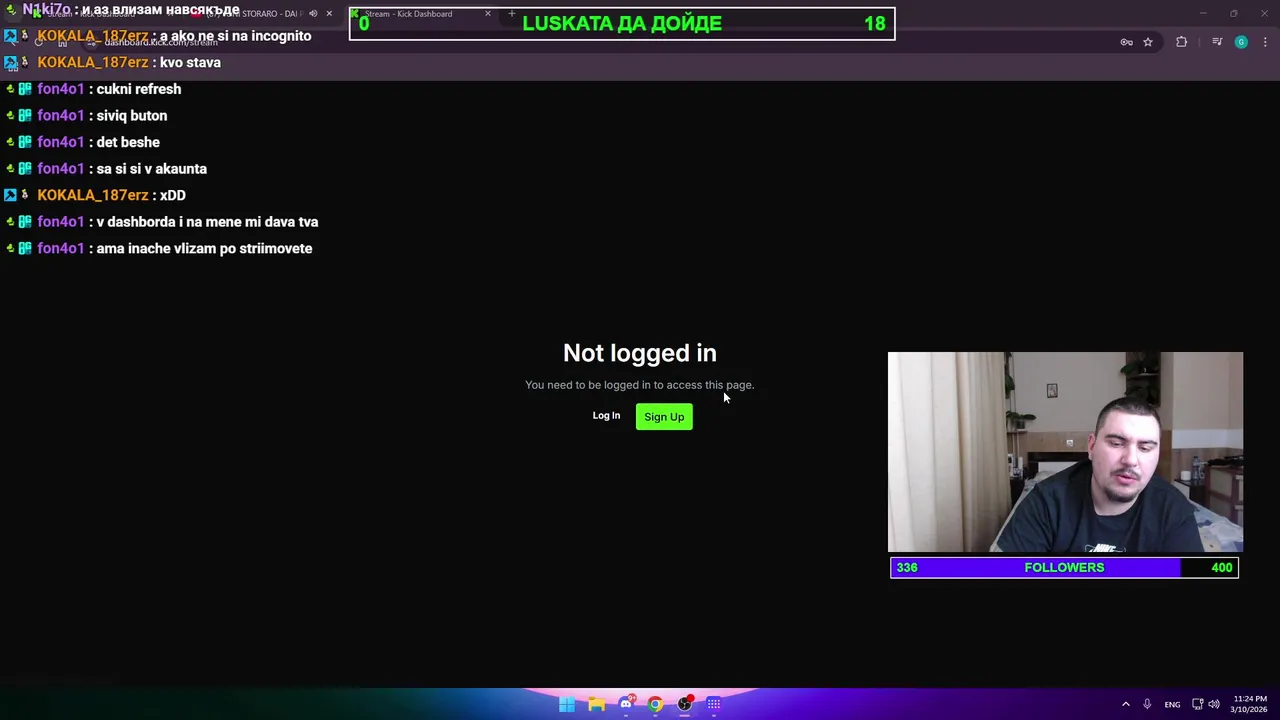Viewport: 1280px width, 720px height.
Task: Open the saved passwords key icon
Action: [1126, 42]
